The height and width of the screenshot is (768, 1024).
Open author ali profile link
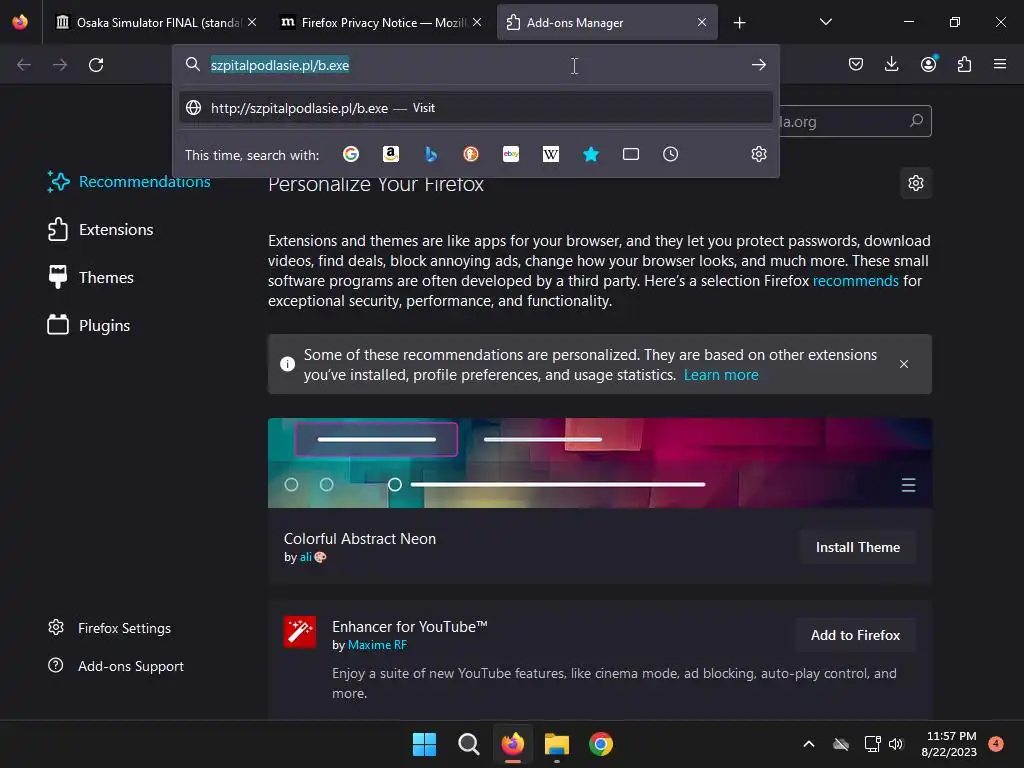305,557
